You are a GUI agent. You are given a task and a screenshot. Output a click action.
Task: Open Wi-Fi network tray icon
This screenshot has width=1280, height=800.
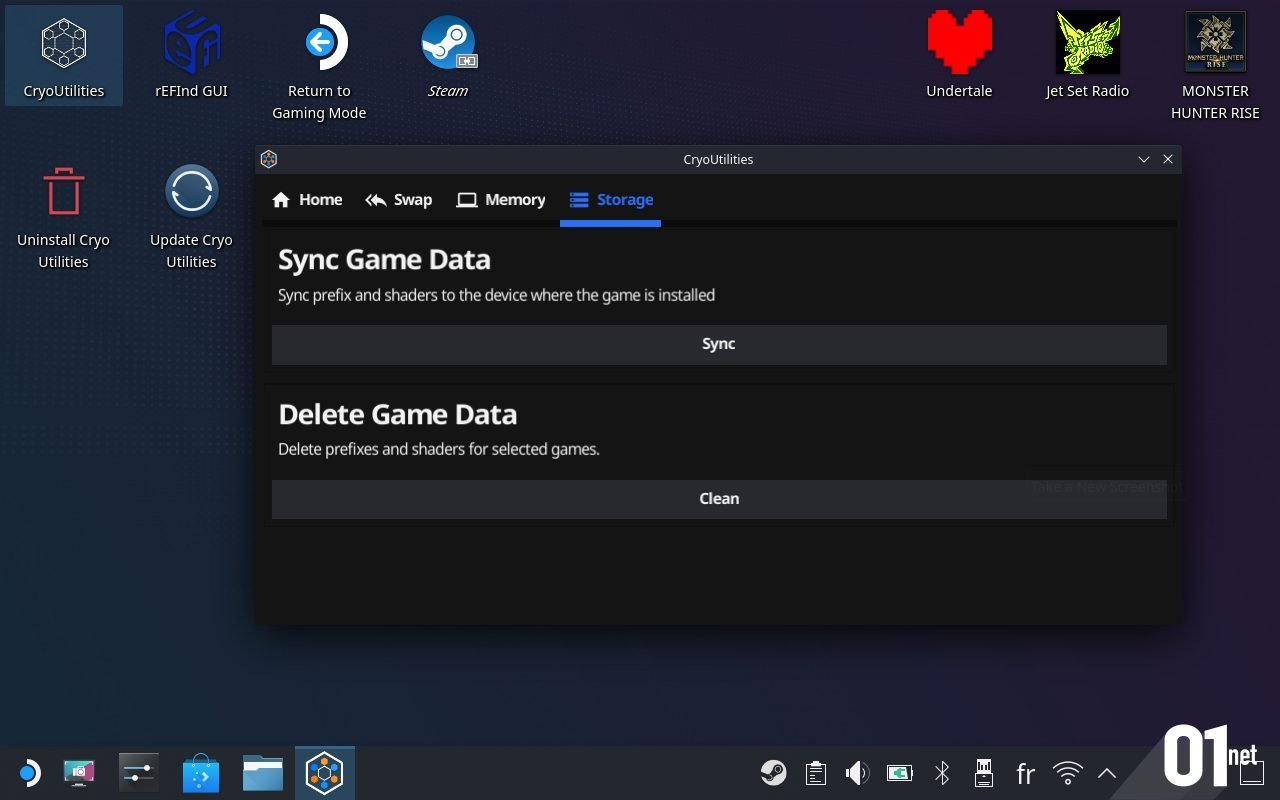1068,773
